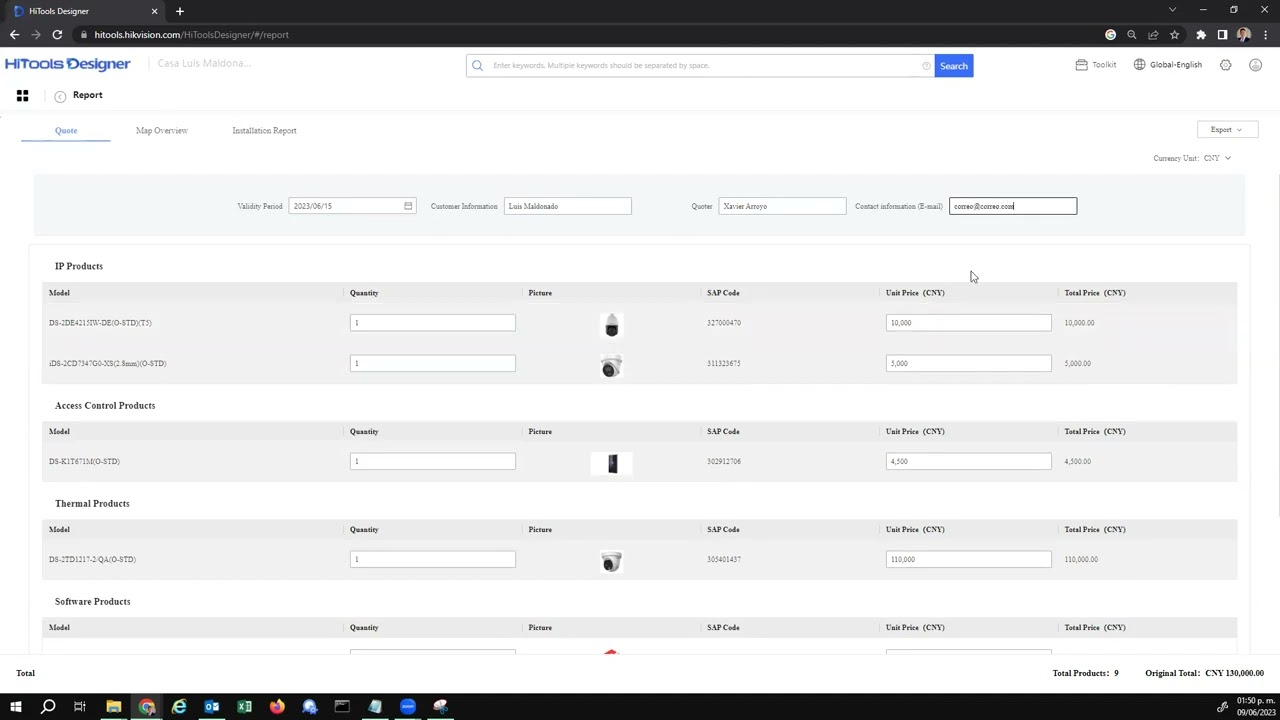Edit the 5,000 unit price field
The width and height of the screenshot is (1280, 720).
tap(968, 363)
